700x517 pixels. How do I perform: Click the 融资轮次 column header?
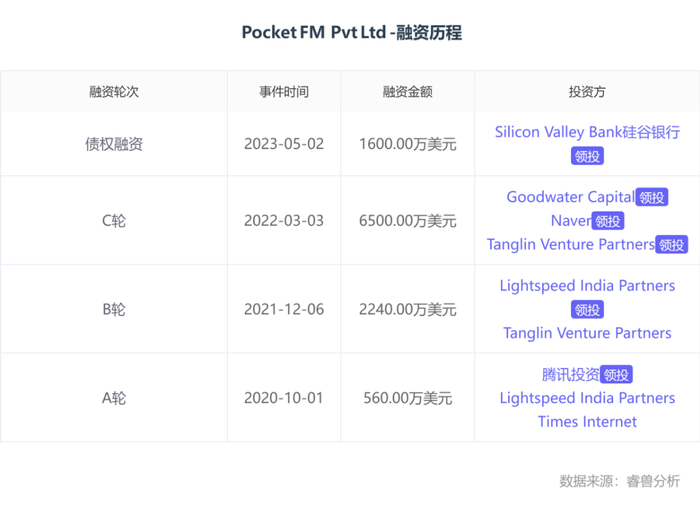click(x=114, y=91)
